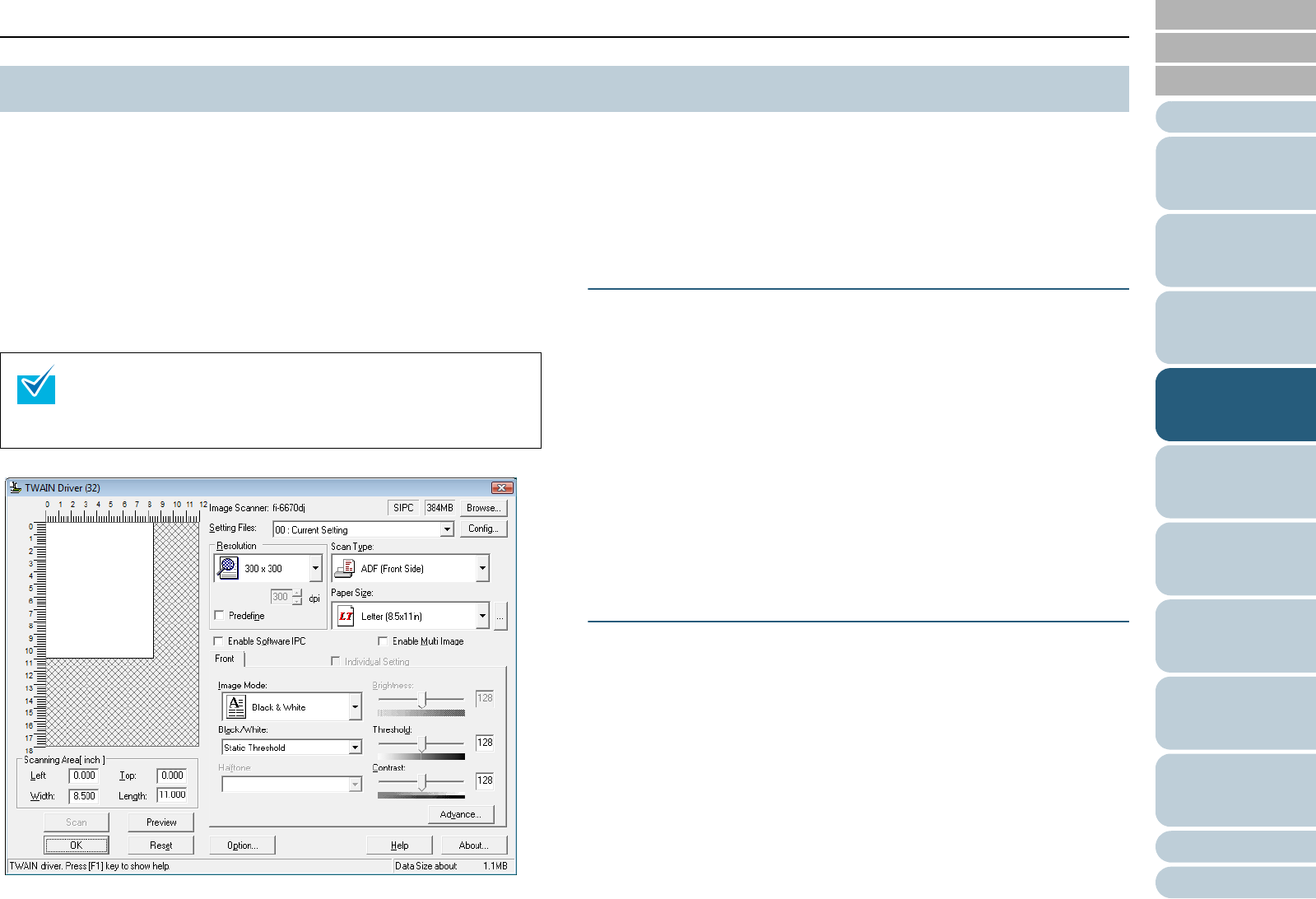Screen dimensions: 1316x899
Task: Click the Width scanning area field
Action: coord(84,796)
